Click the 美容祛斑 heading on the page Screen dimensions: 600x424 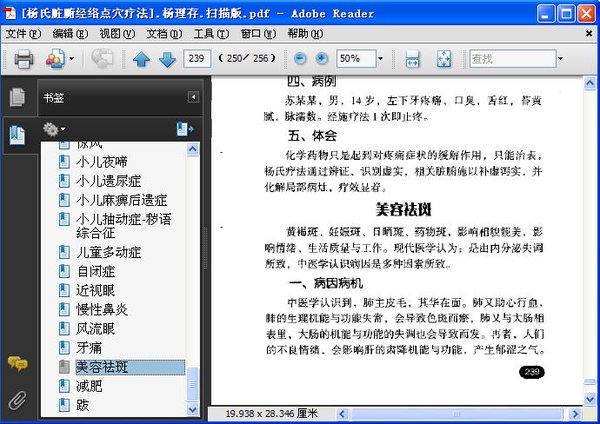[403, 209]
